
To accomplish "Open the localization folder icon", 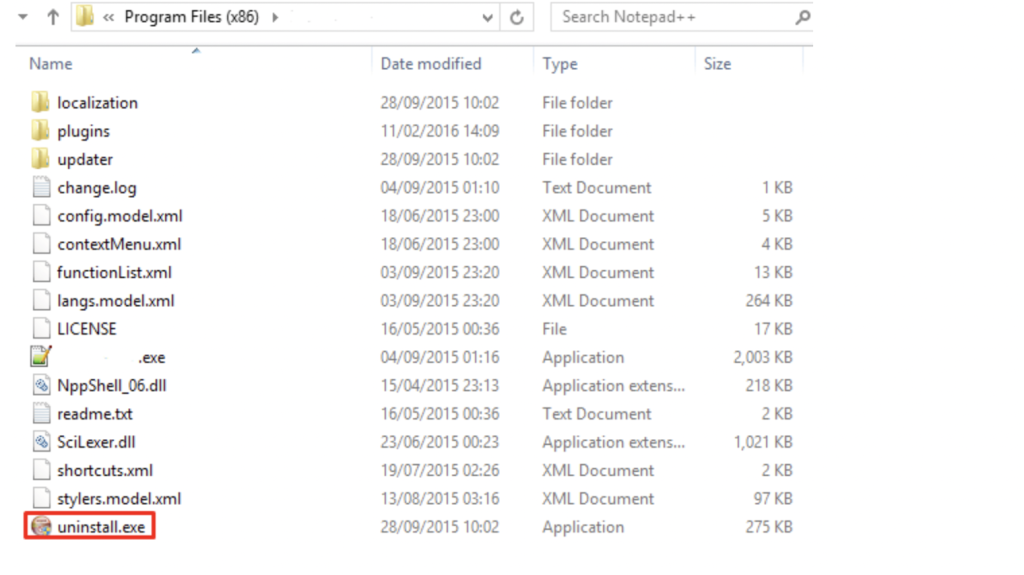I will tap(41, 103).
